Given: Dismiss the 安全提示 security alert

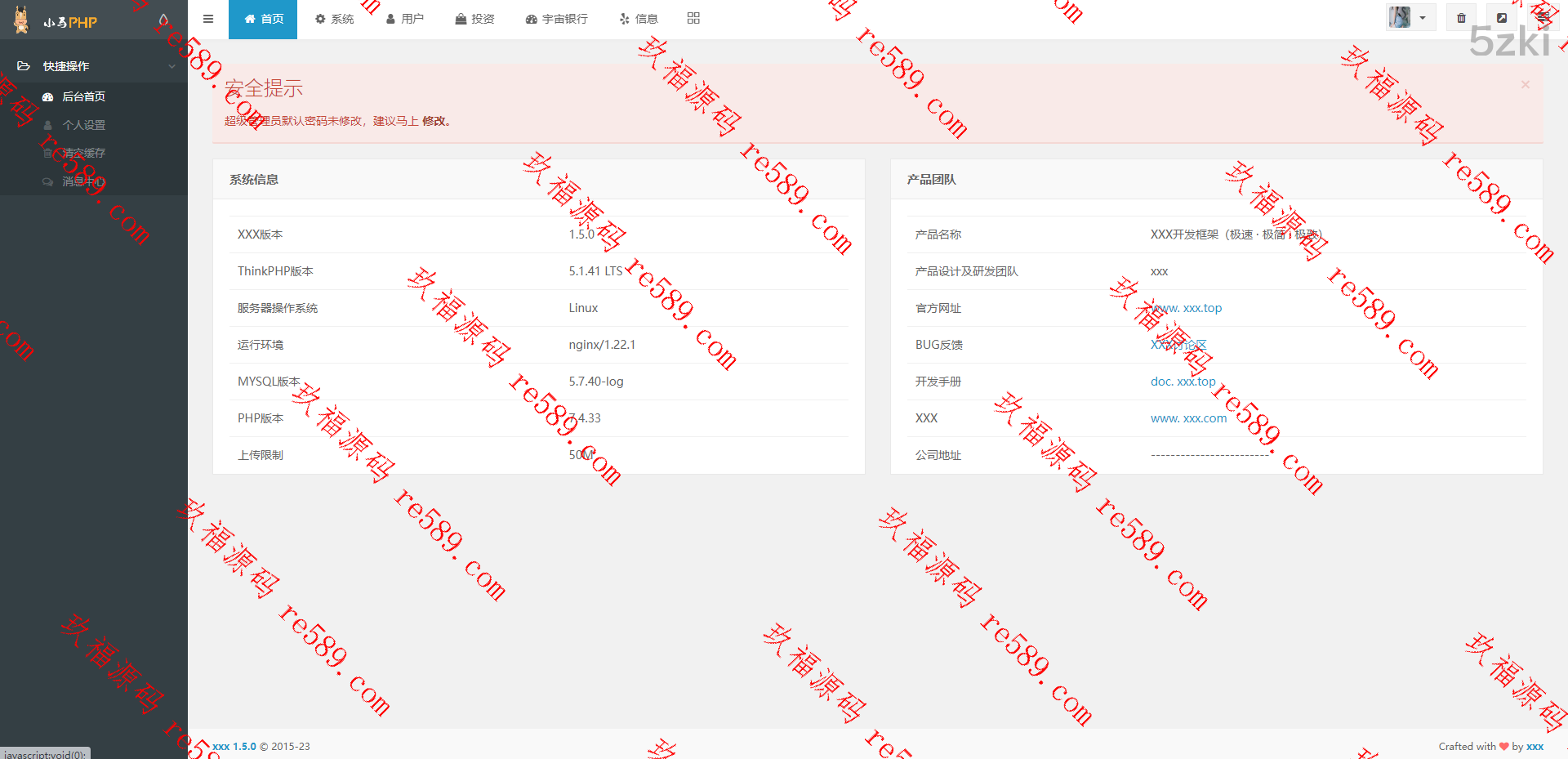Looking at the screenshot, I should [x=1525, y=85].
